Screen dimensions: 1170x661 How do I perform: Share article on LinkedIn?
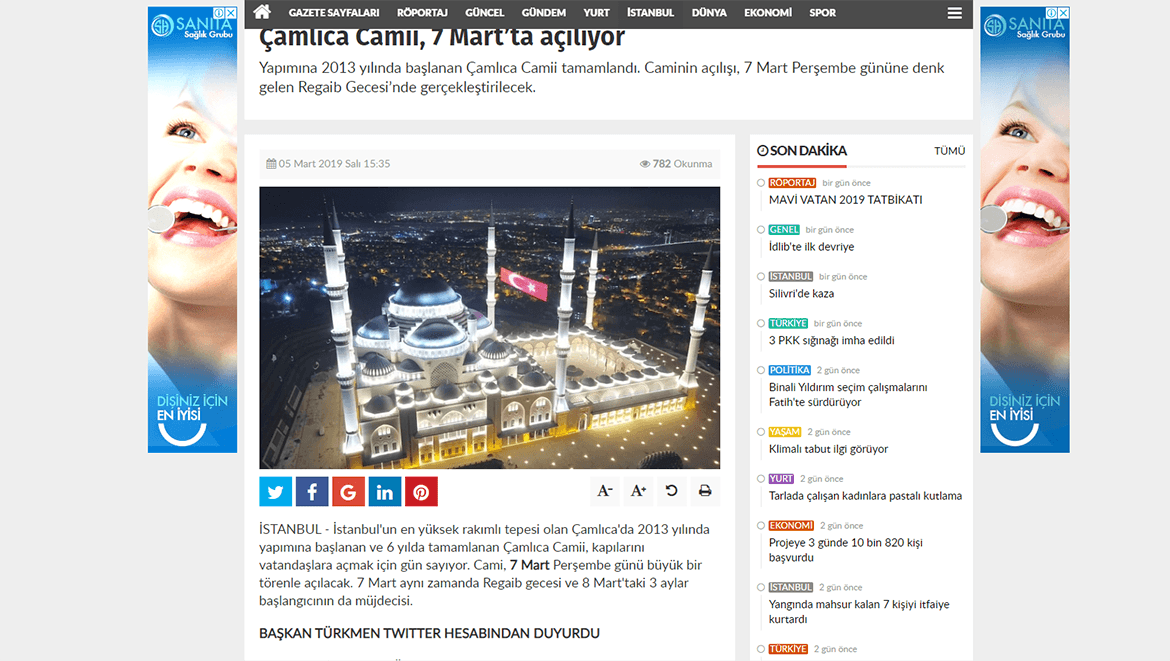(x=385, y=491)
